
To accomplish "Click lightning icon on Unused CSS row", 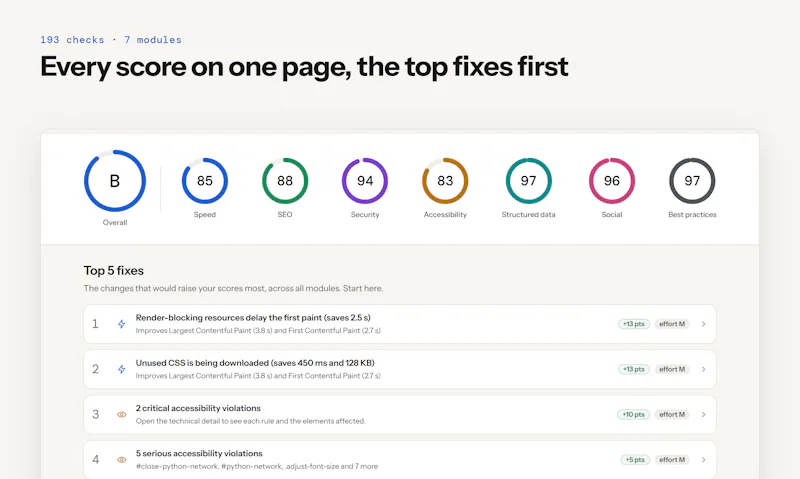I will [121, 369].
